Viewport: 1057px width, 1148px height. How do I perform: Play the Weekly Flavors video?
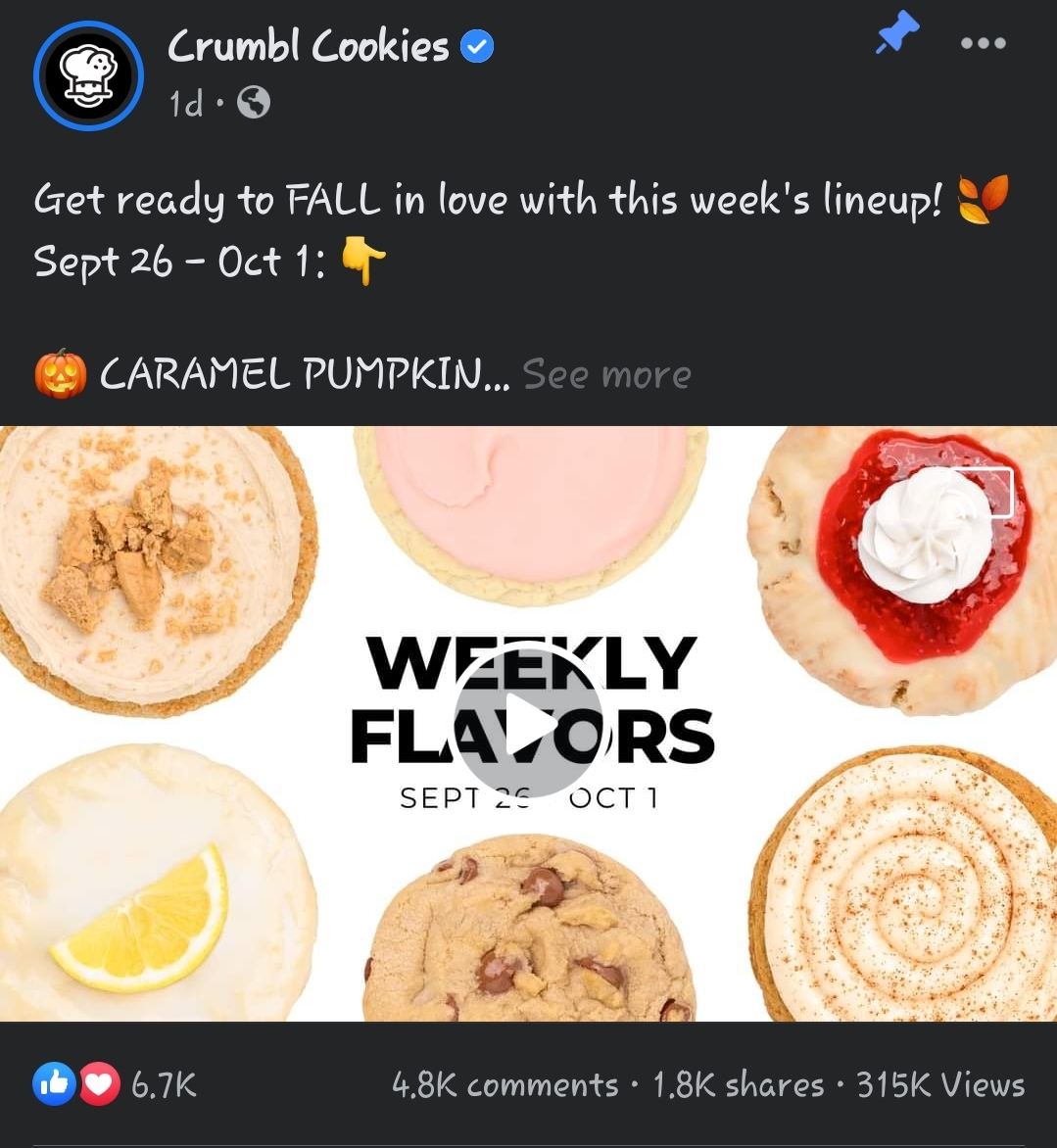point(528,719)
